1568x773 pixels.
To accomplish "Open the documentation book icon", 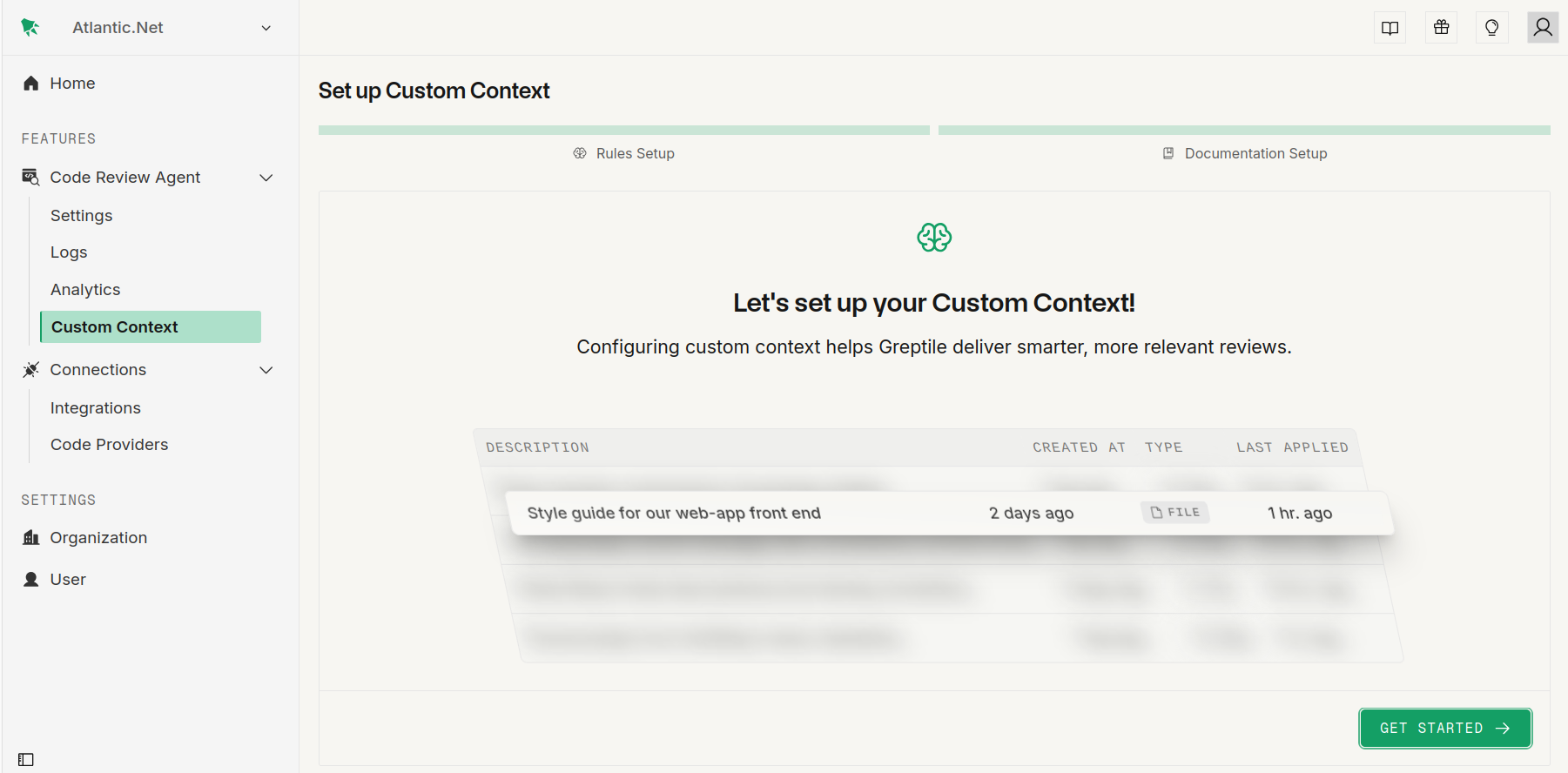I will [x=1390, y=28].
